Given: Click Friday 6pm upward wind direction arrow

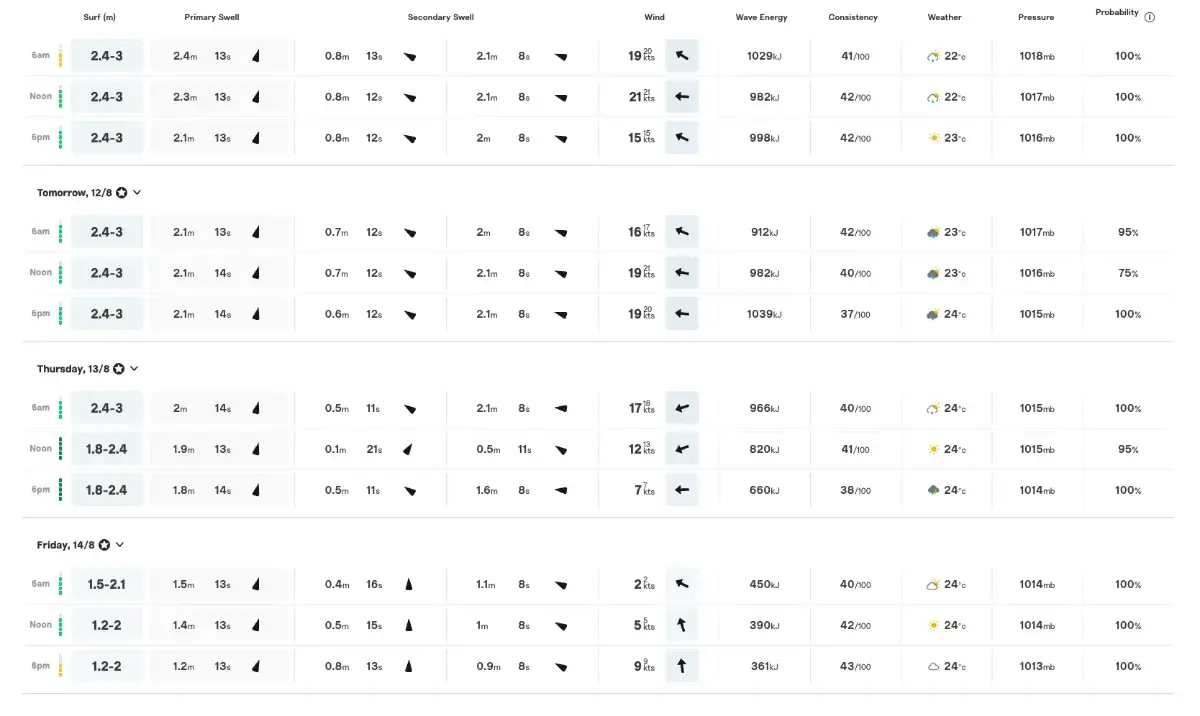Looking at the screenshot, I should [682, 666].
